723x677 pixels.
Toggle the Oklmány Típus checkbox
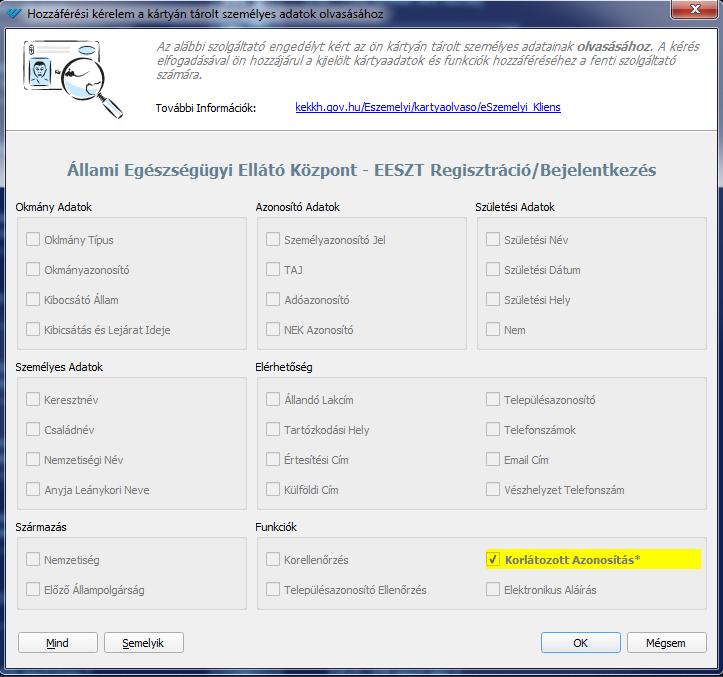(x=33, y=239)
